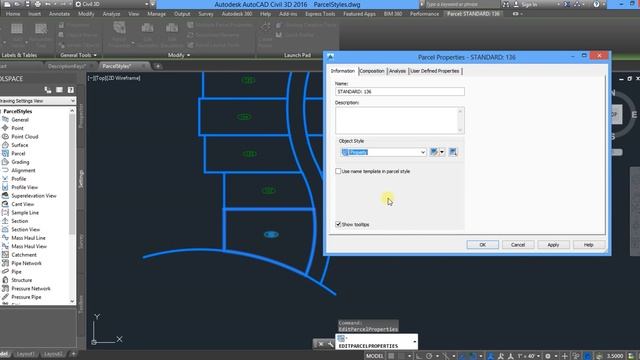The width and height of the screenshot is (640, 360).
Task: Click the edit object style icon
Action: [x=434, y=152]
